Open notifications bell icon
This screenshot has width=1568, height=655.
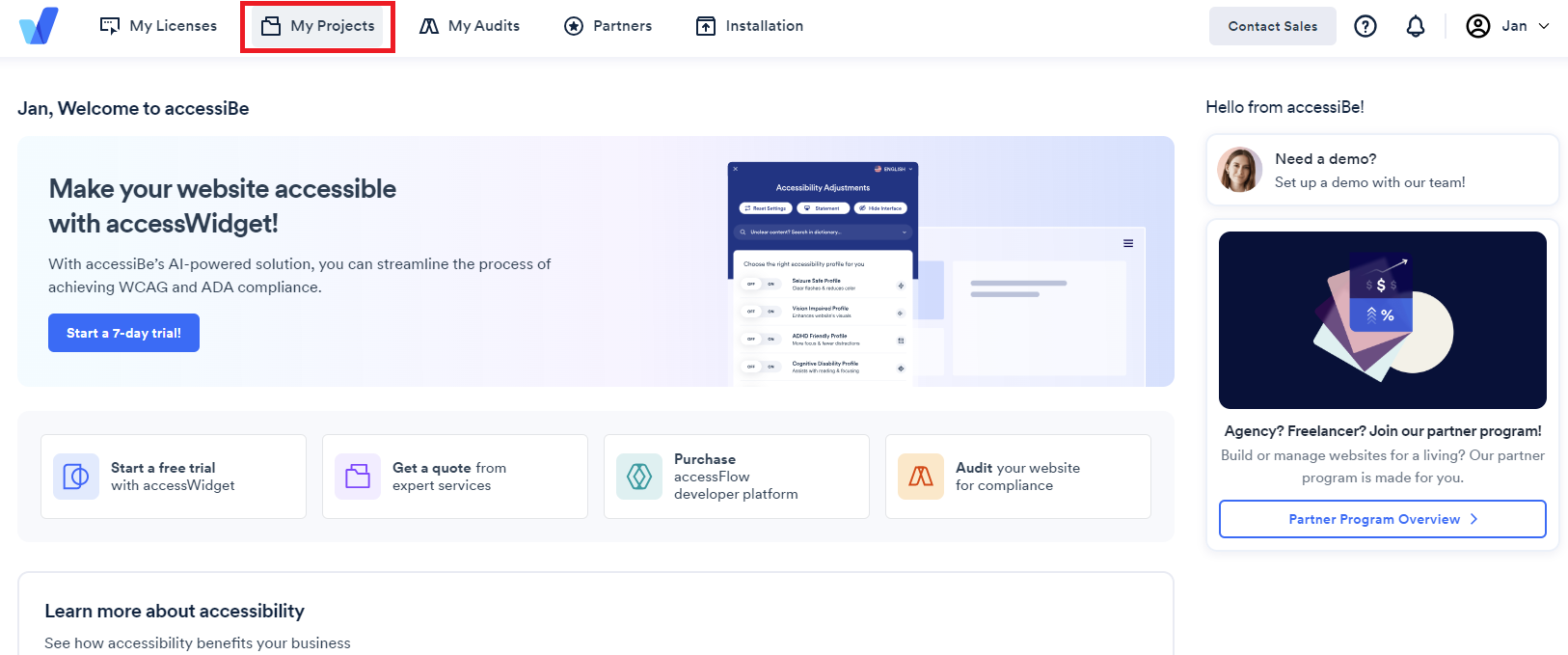pos(1415,26)
